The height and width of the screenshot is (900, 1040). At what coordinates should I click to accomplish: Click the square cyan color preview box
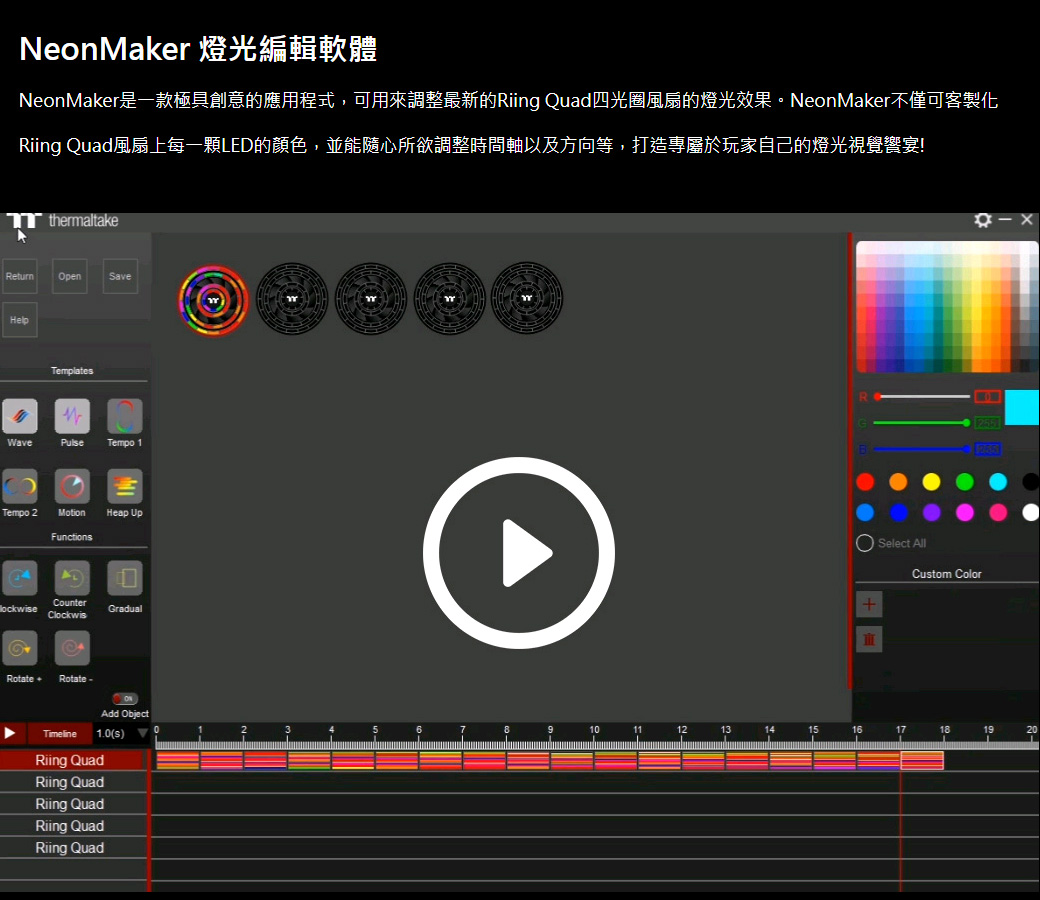(x=1022, y=407)
